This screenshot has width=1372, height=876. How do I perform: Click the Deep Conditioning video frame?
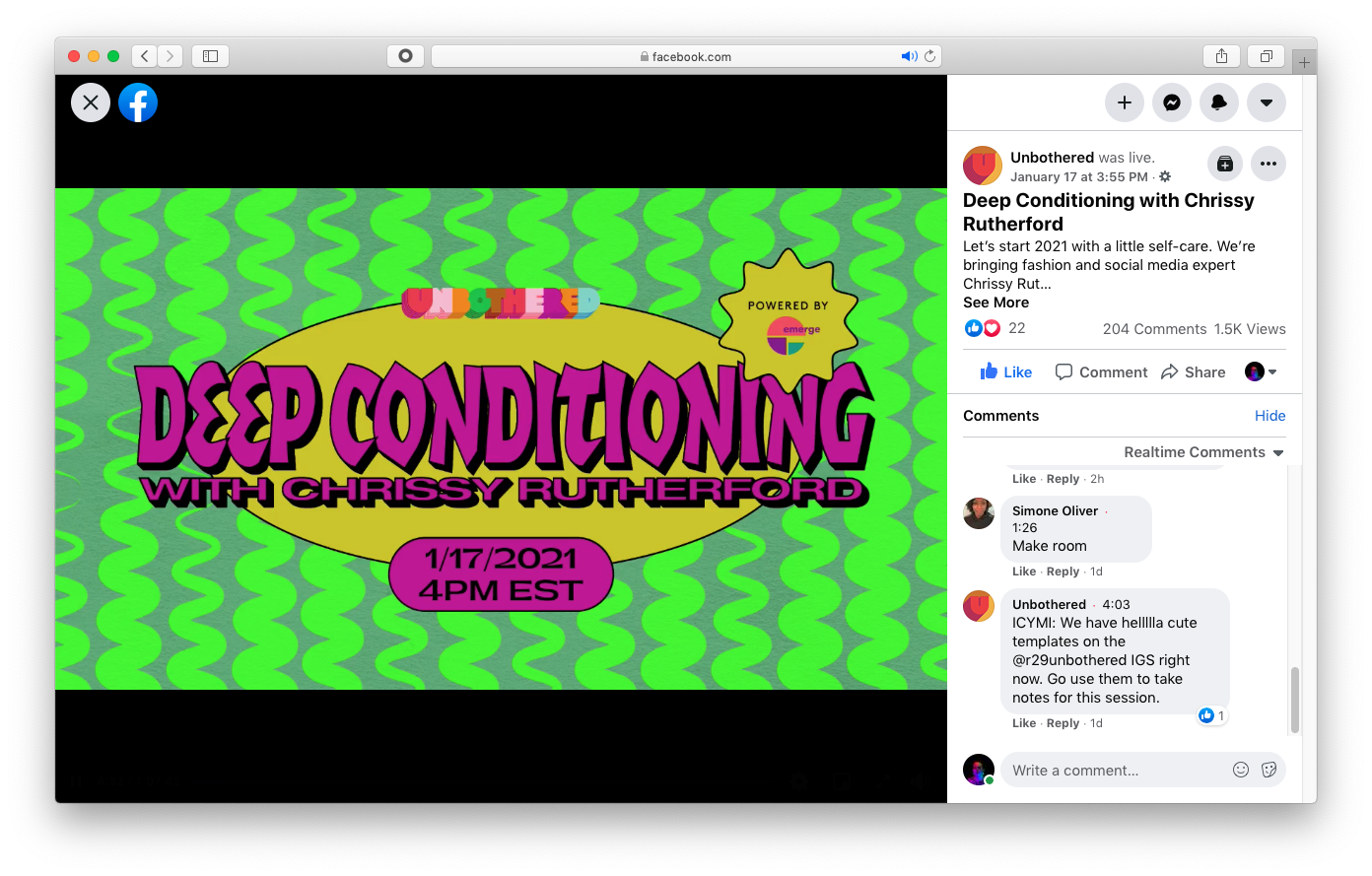501,438
